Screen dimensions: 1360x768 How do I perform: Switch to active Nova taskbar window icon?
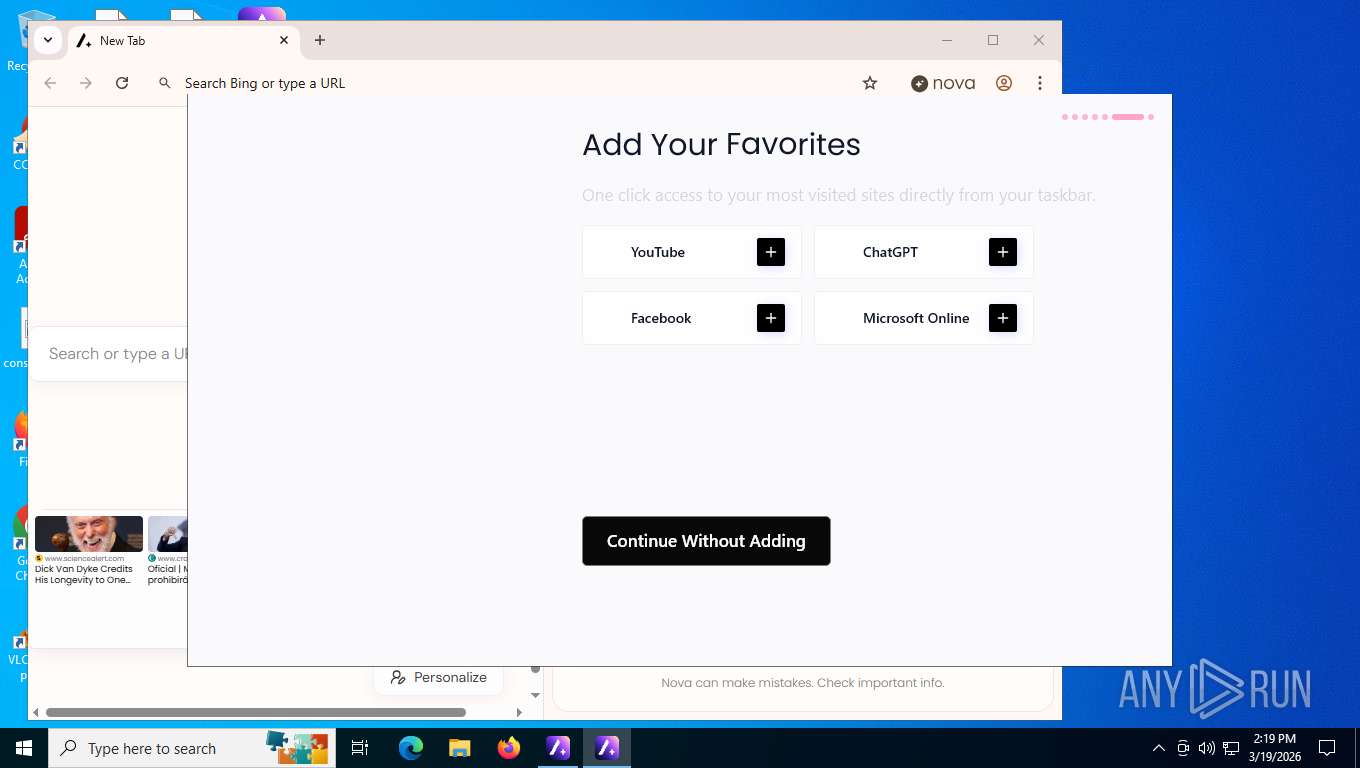(607, 748)
